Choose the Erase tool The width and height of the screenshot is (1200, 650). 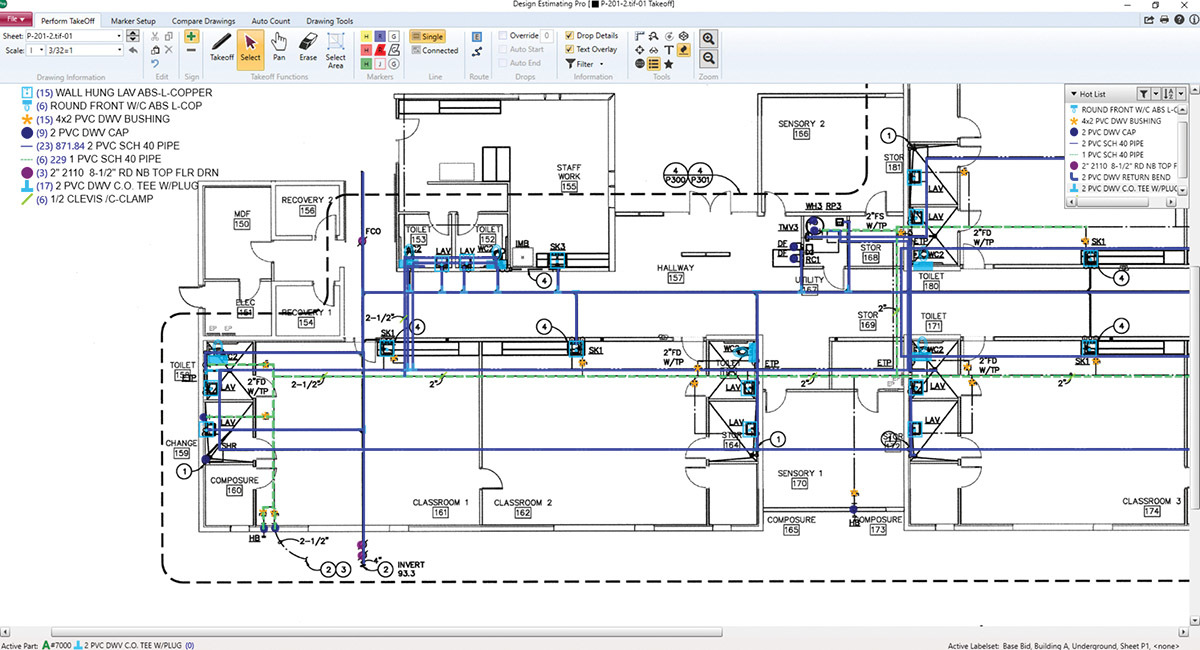pos(308,46)
